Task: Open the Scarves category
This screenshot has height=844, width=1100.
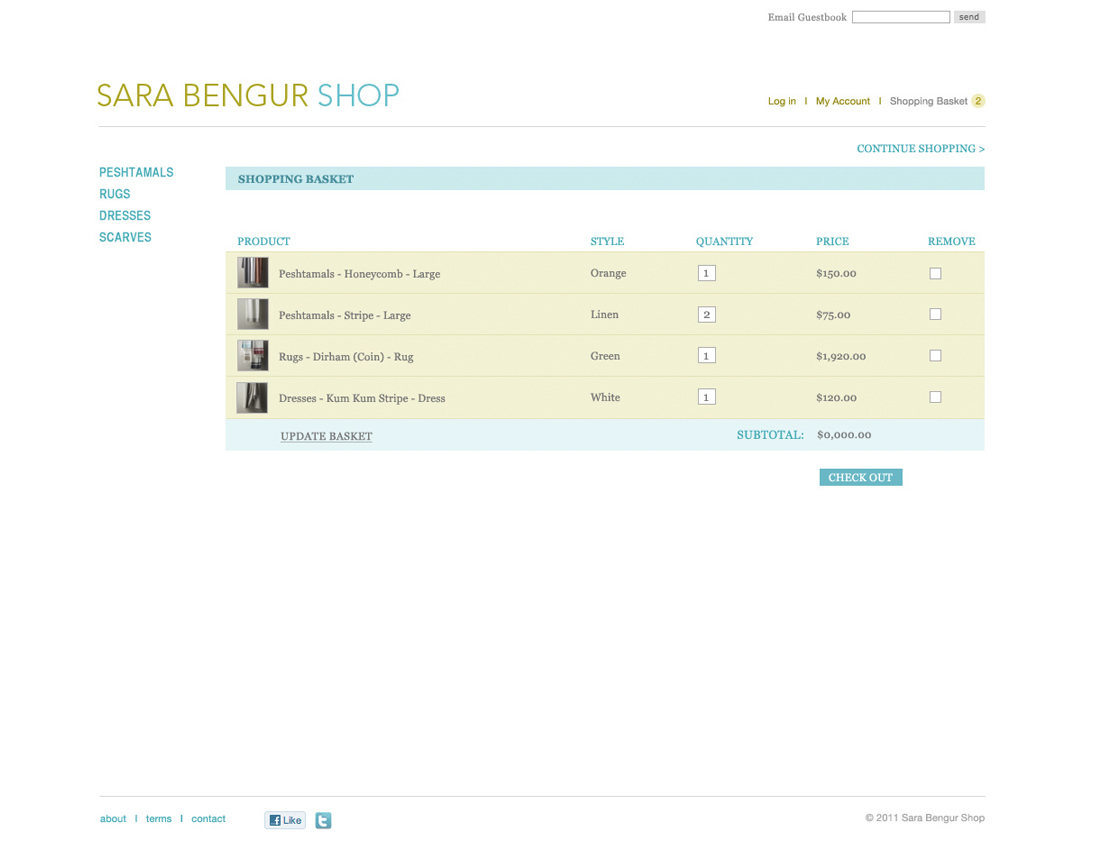Action: (125, 237)
